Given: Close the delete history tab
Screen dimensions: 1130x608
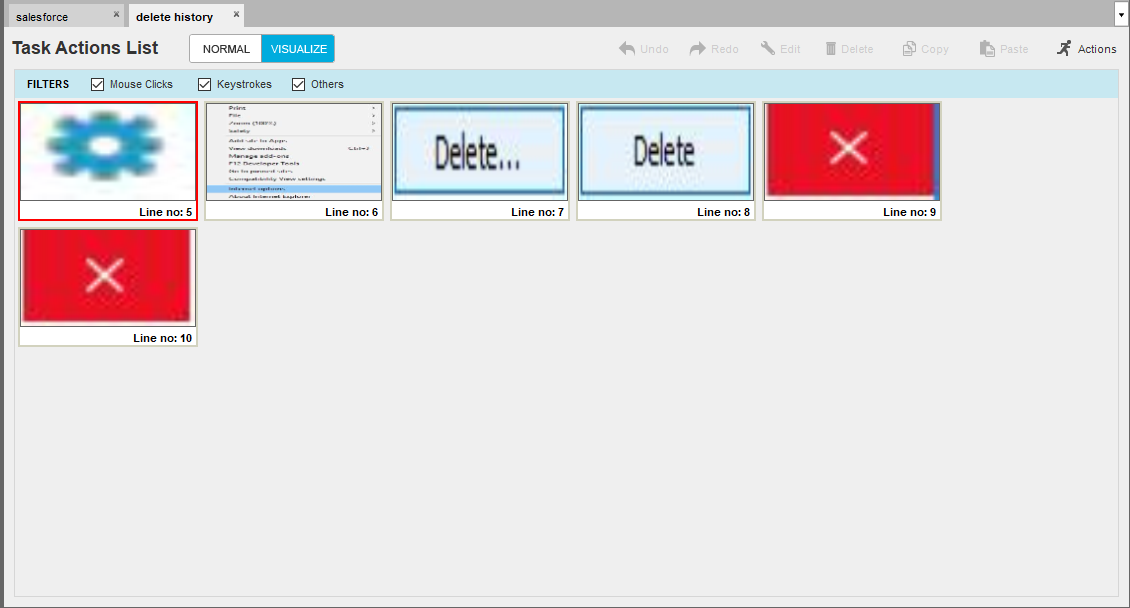Looking at the screenshot, I should point(236,14).
